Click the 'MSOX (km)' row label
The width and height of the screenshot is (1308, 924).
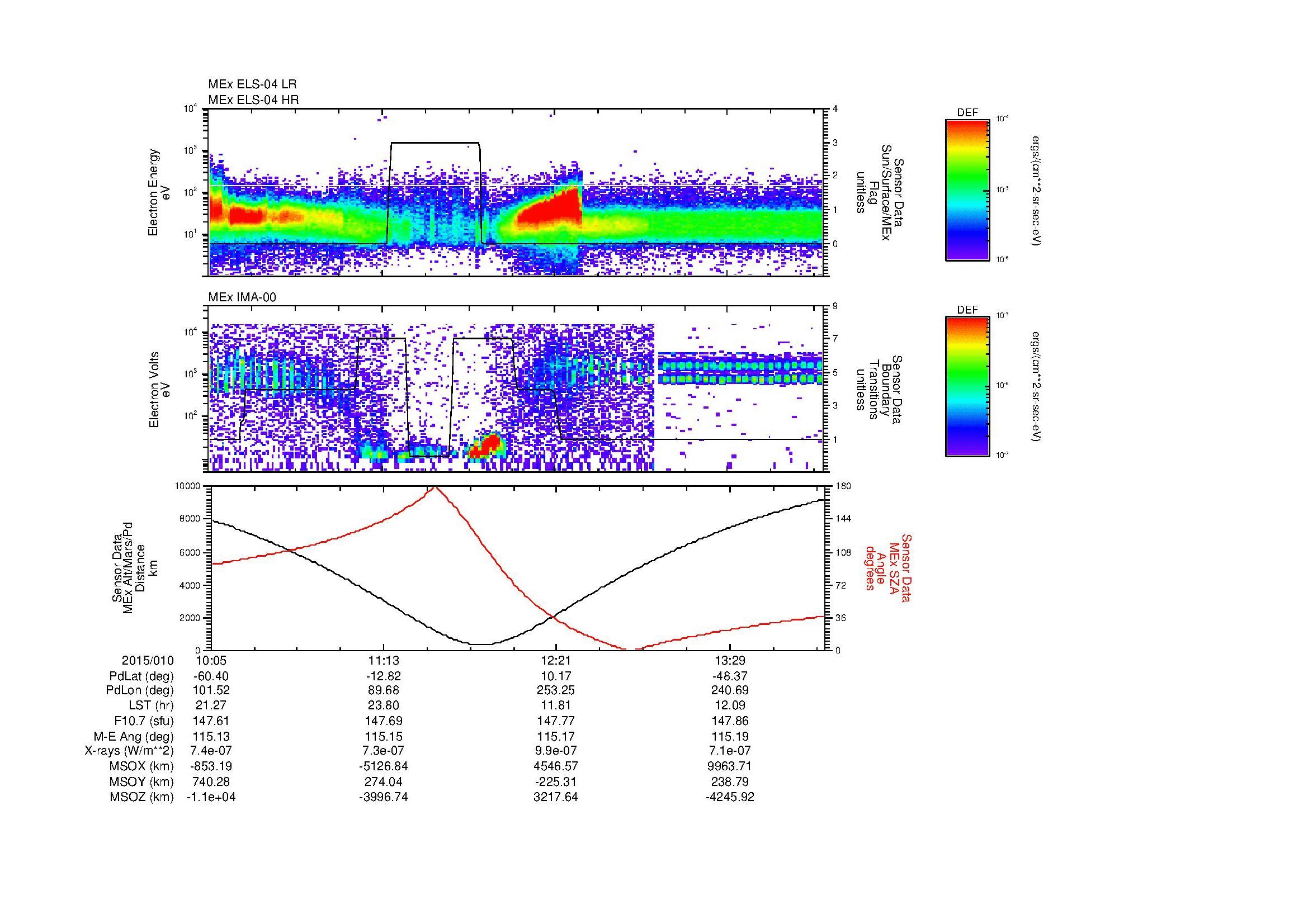point(141,766)
